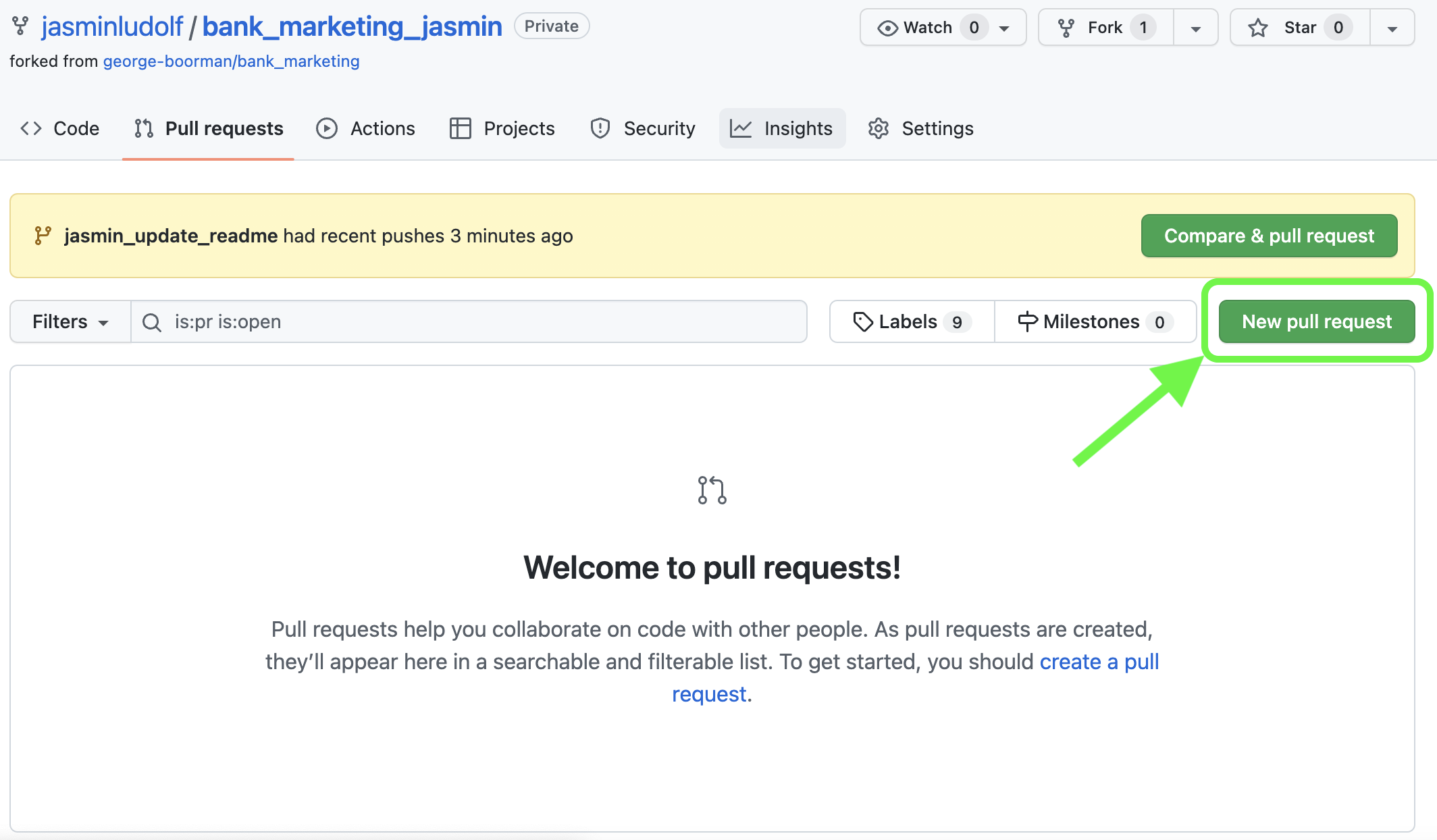Click the magnifier icon in the search field
Image resolution: width=1437 pixels, height=840 pixels.
(x=152, y=322)
